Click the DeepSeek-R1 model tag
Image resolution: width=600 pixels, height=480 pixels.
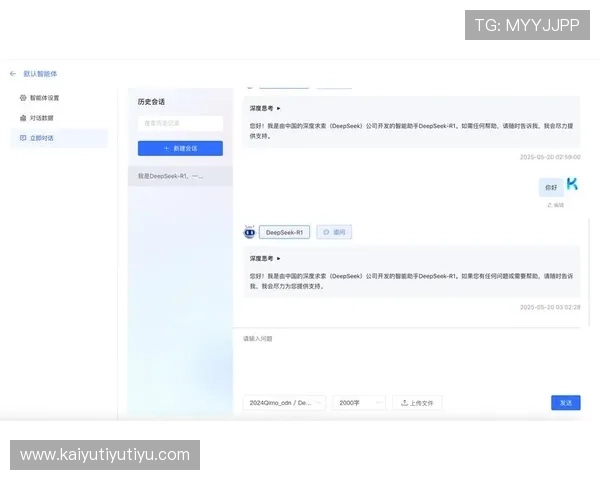click(284, 232)
